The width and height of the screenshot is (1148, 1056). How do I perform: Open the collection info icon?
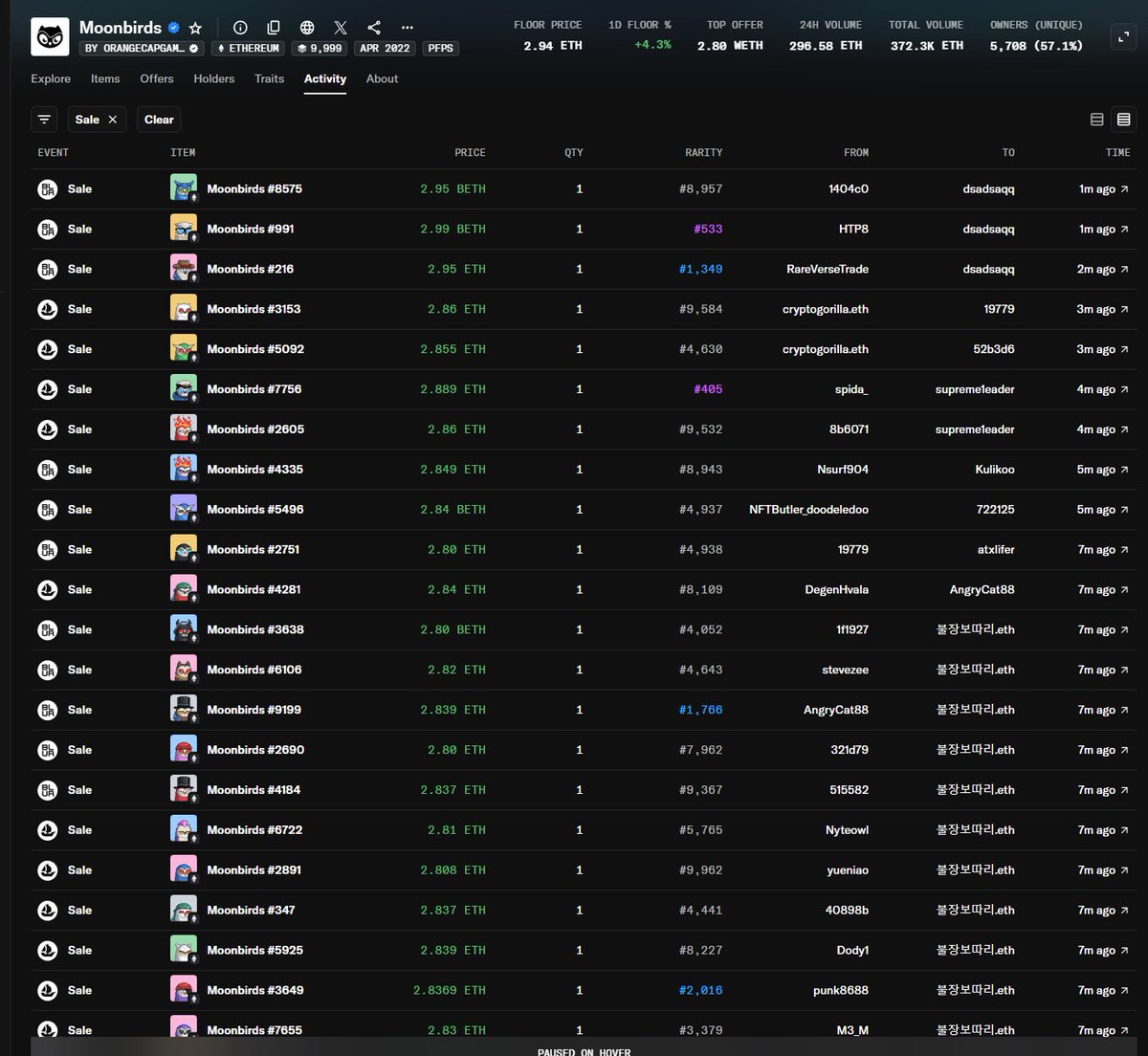(240, 28)
